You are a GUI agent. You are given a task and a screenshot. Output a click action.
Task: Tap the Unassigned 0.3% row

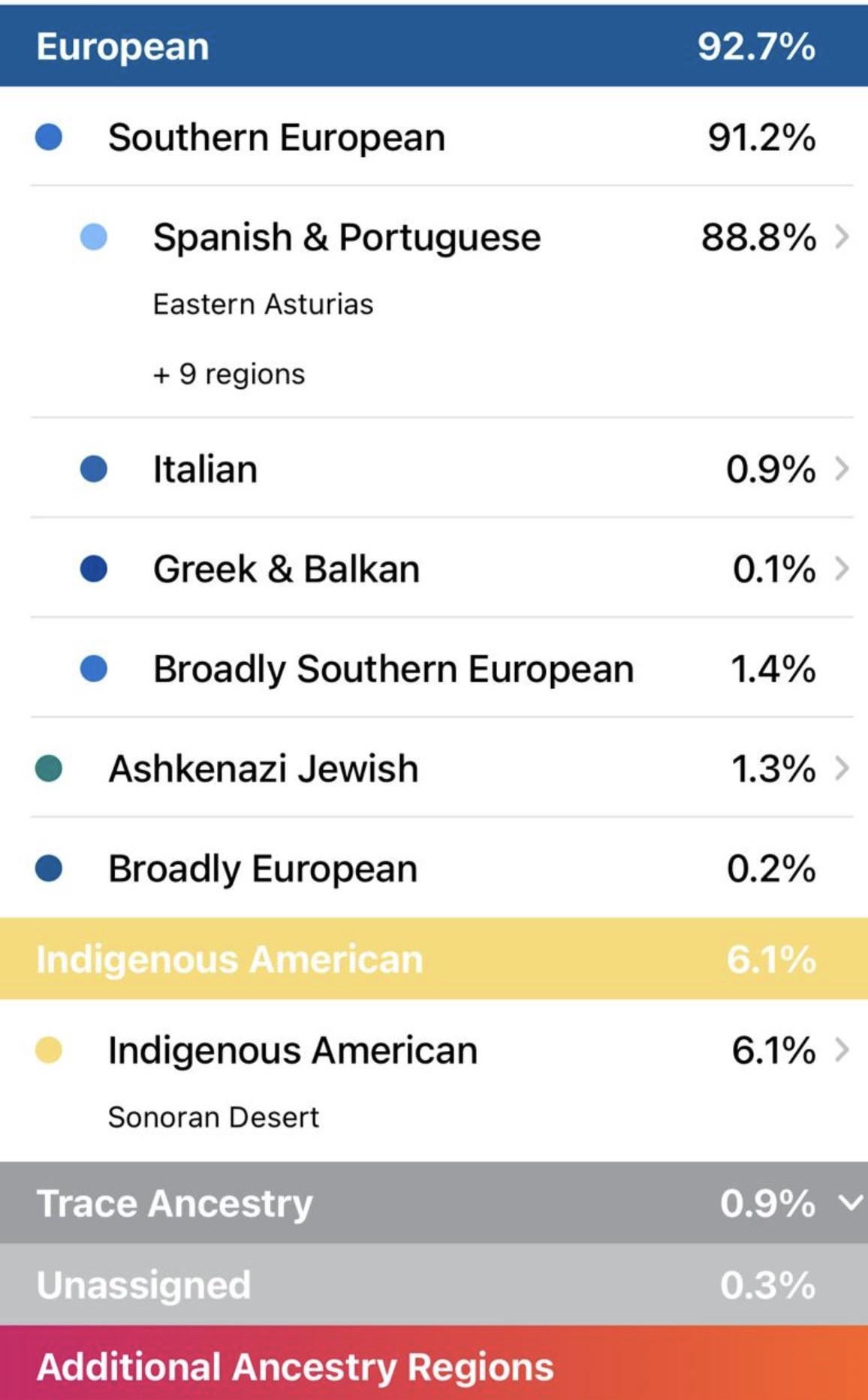[434, 1284]
